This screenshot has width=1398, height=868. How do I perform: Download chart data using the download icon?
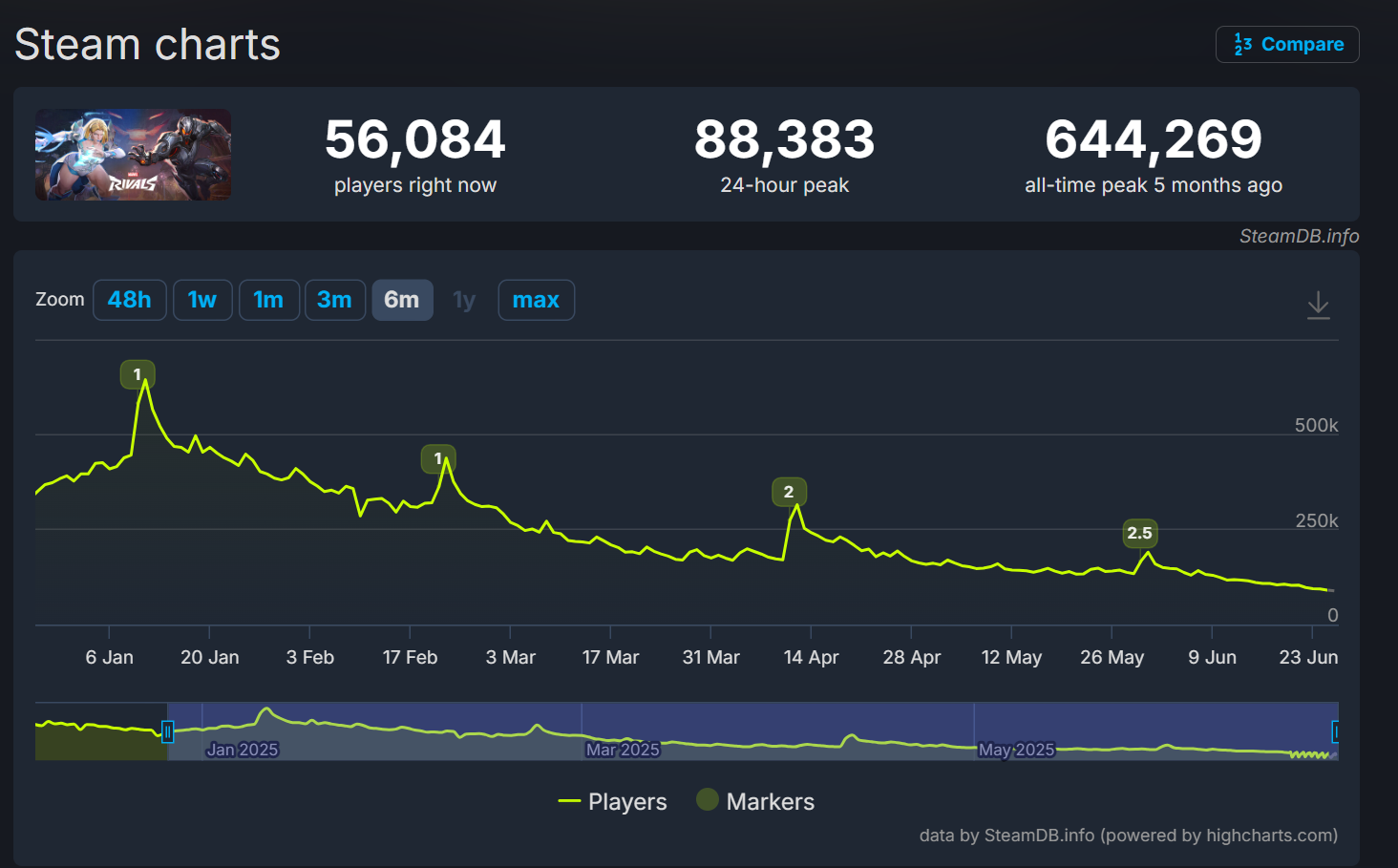(1318, 305)
